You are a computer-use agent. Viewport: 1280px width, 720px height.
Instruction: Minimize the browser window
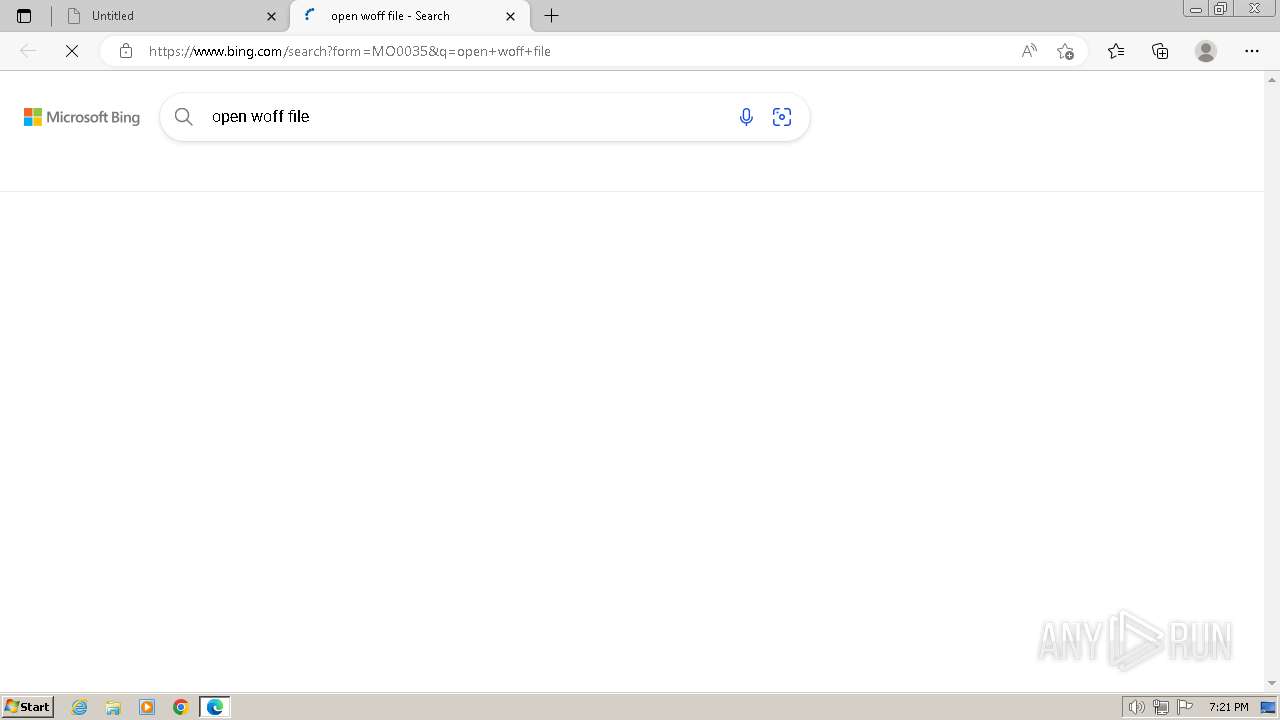[1196, 9]
